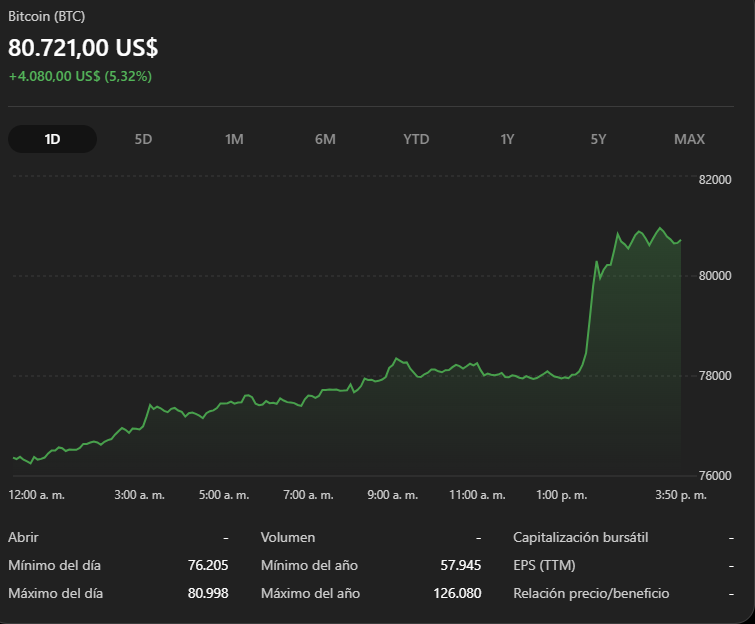
Task: Click the 5:00 a. m. time label
Action: [x=224, y=495]
